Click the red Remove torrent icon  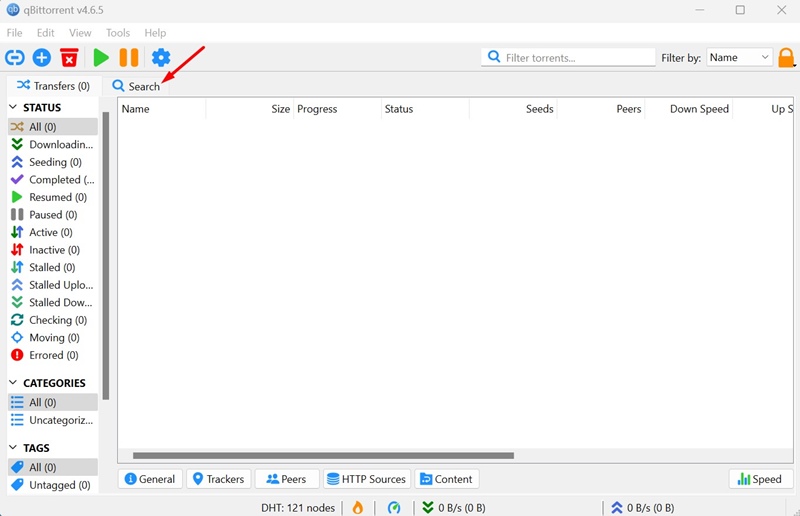coord(69,58)
